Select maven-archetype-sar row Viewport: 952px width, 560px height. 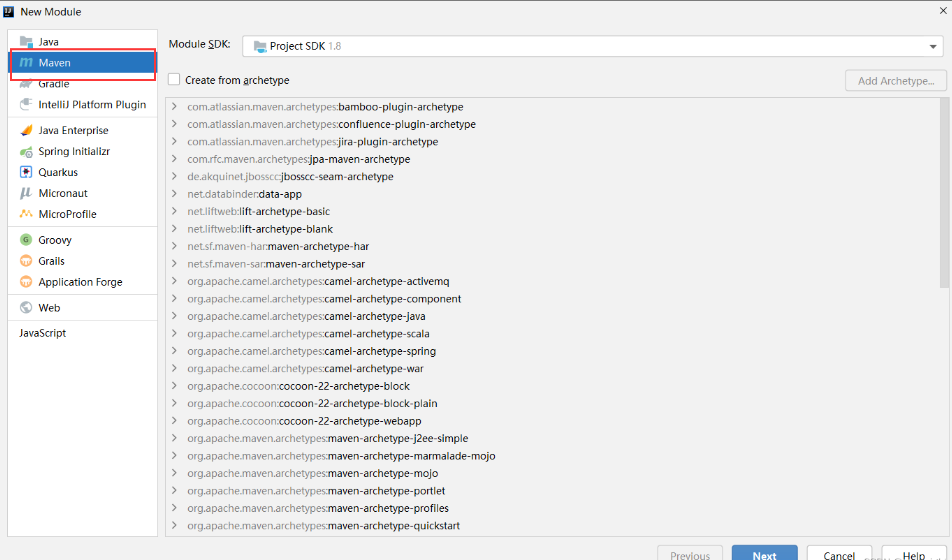pyautogui.click(x=552, y=264)
